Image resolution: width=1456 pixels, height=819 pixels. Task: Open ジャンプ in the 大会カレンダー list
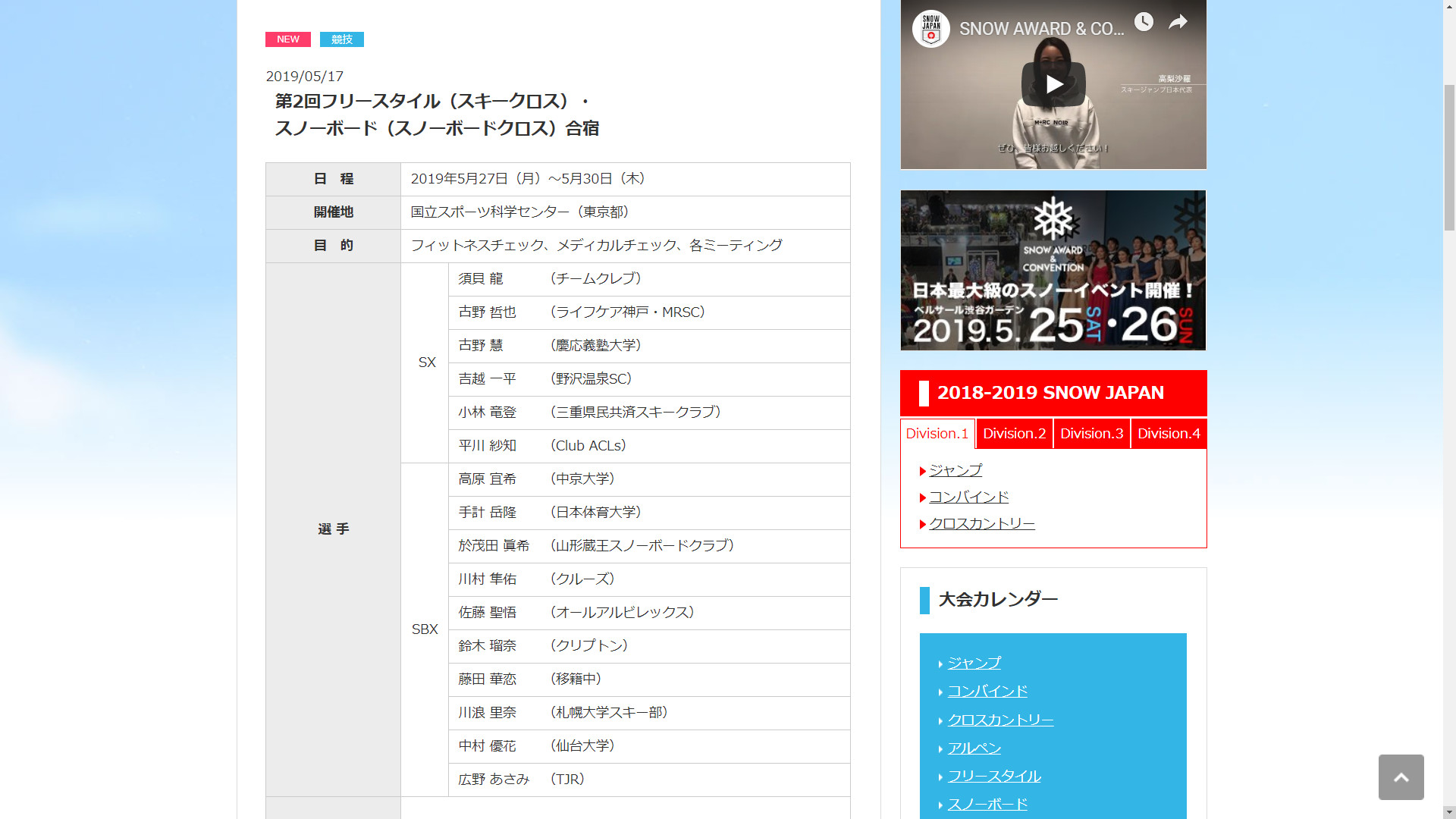974,664
